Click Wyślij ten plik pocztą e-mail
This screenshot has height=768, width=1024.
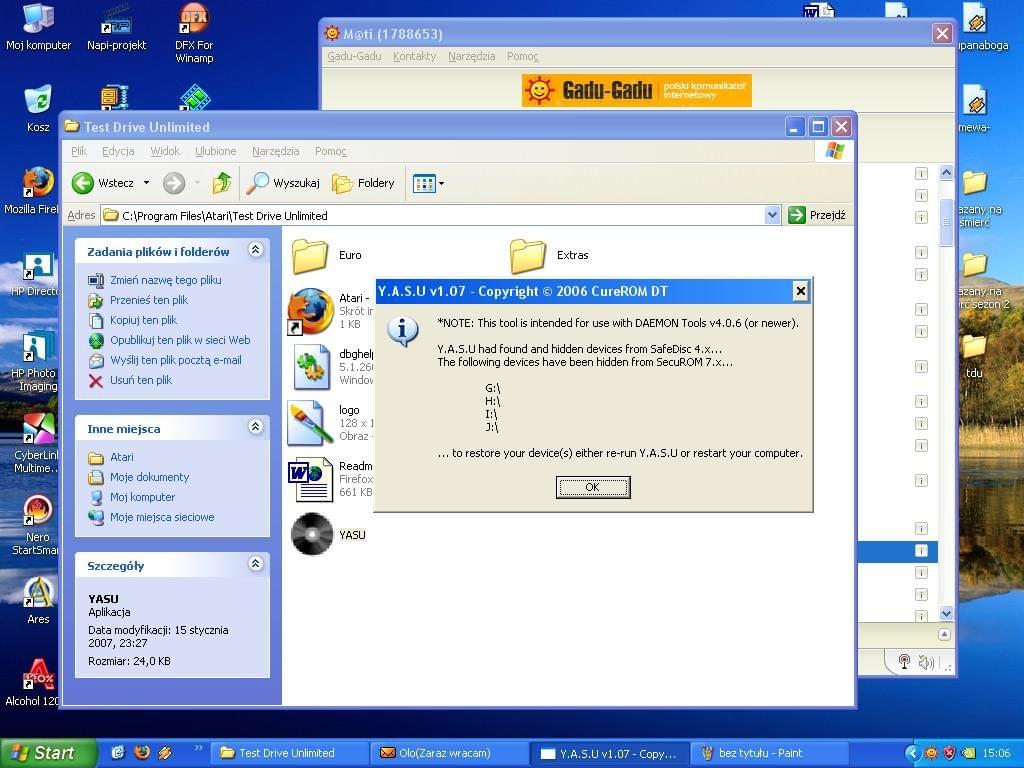[x=176, y=360]
